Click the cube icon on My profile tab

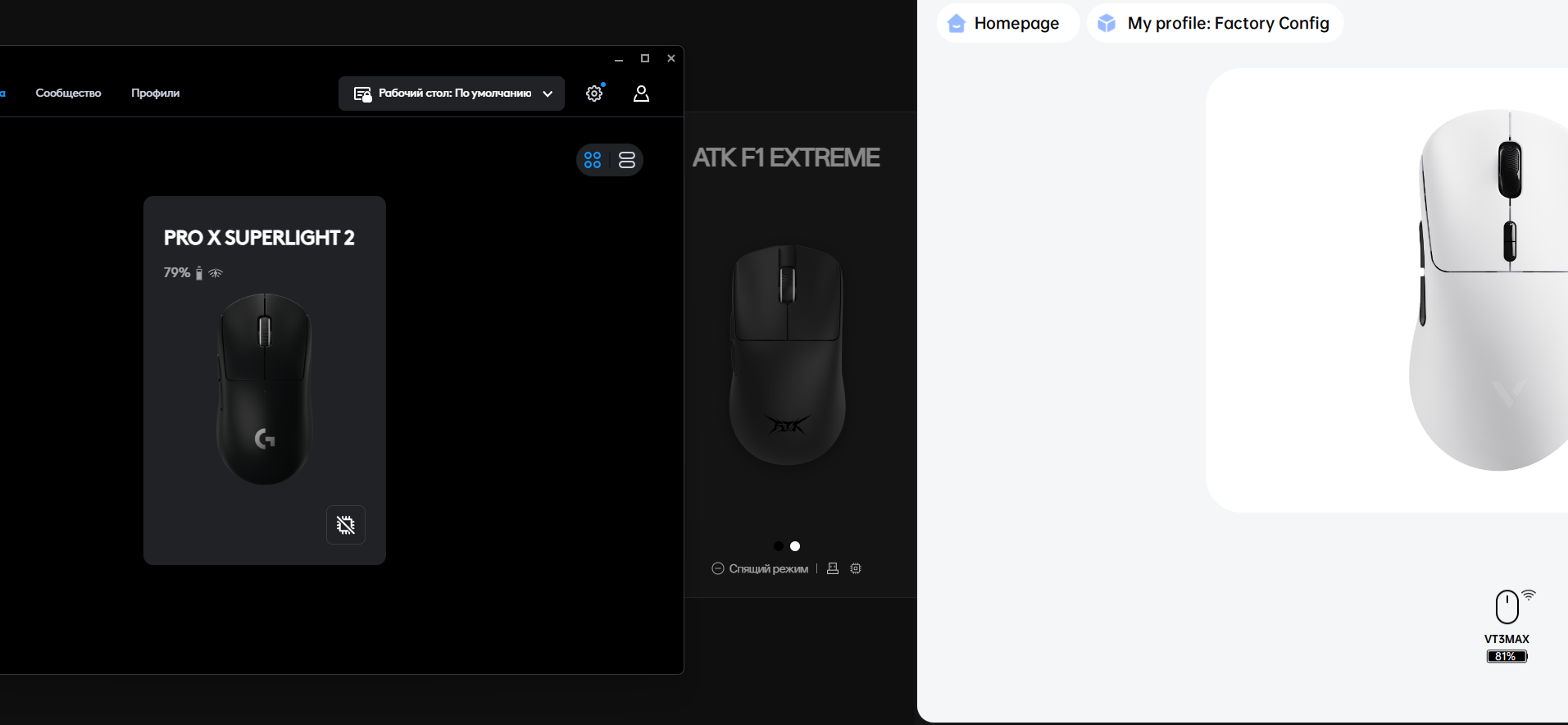(x=1107, y=23)
